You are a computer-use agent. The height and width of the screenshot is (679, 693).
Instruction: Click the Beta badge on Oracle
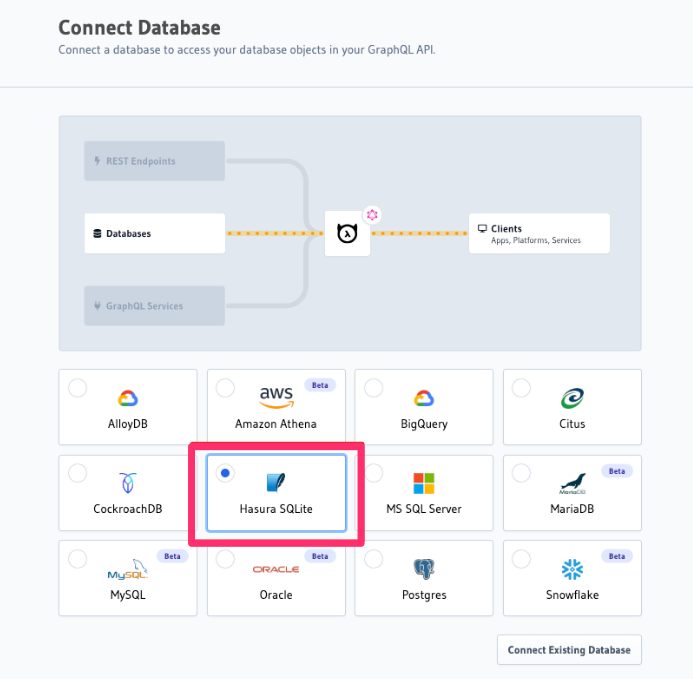pos(320,556)
